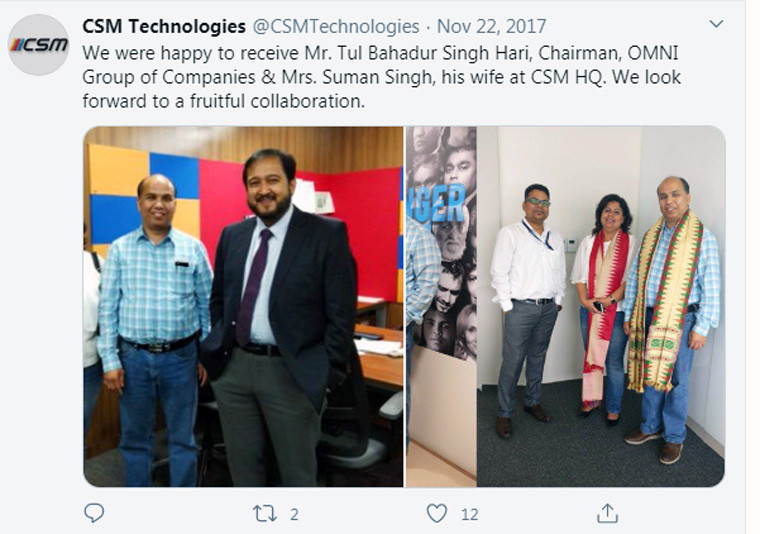This screenshot has height=534, width=760.
Task: Open left photo of two men in office
Action: (x=243, y=307)
